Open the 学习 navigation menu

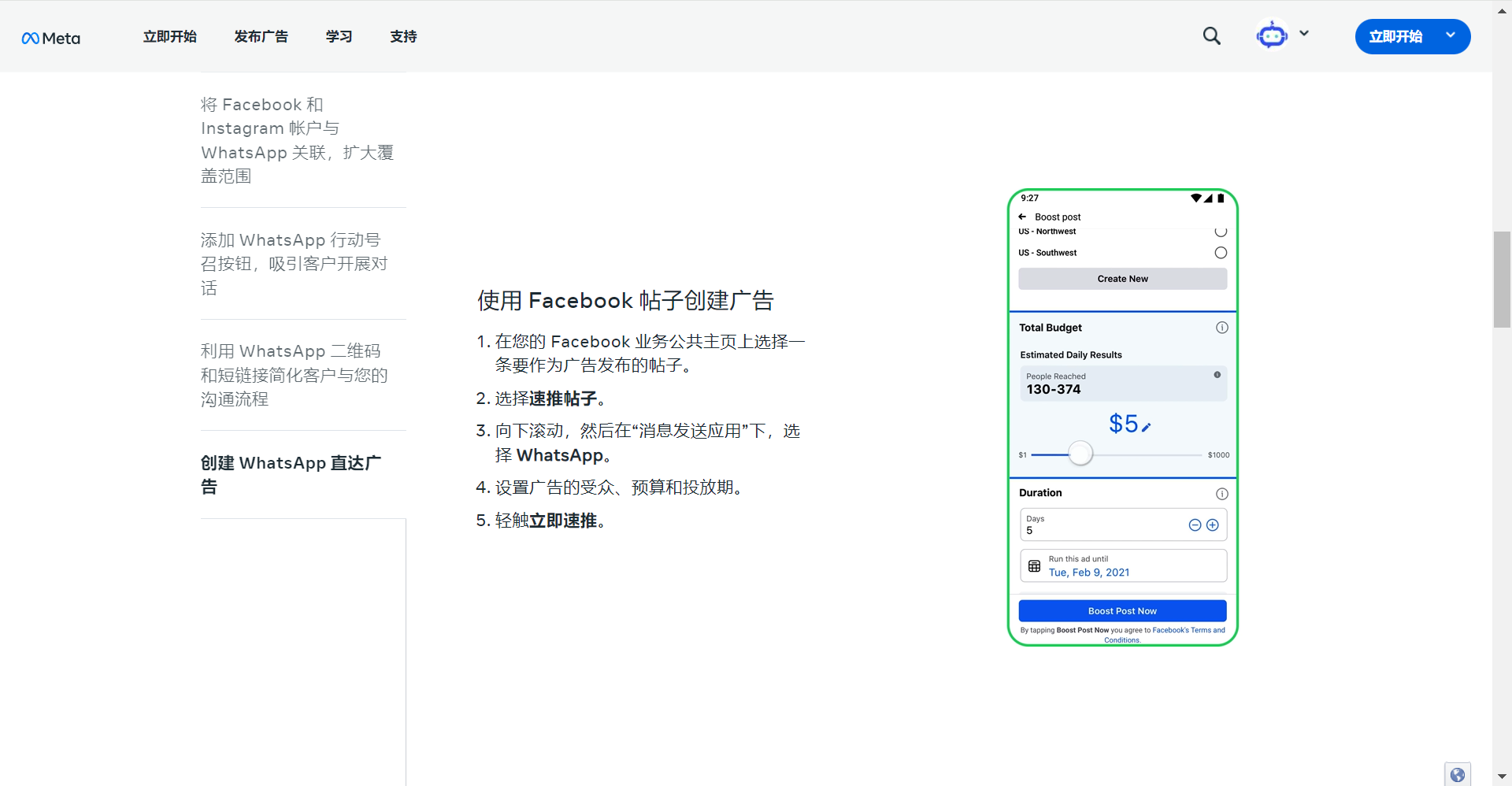click(339, 37)
